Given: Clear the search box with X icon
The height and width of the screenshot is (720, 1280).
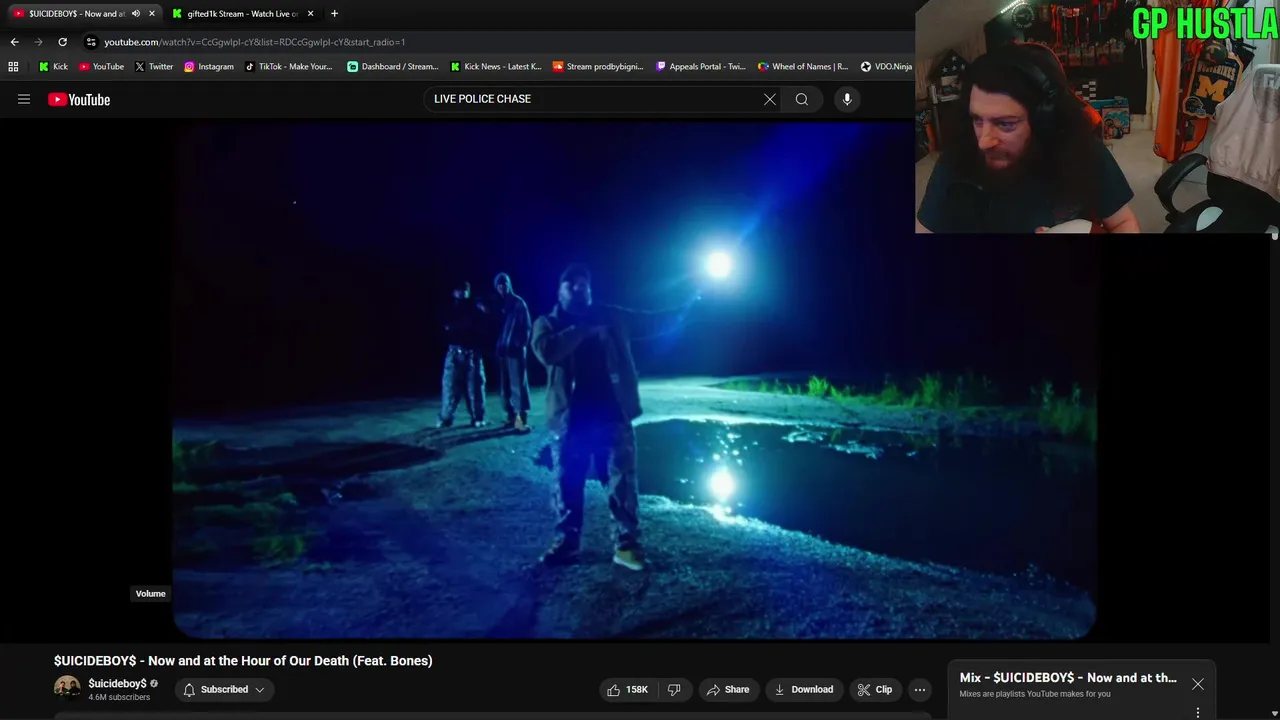Looking at the screenshot, I should (x=770, y=99).
